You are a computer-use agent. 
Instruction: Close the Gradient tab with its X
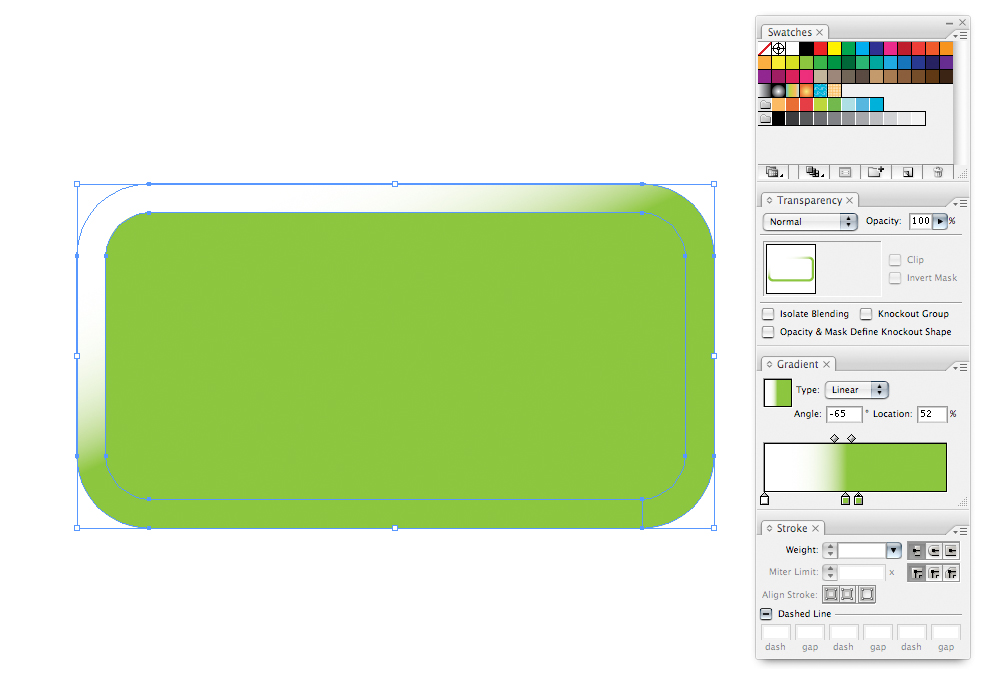point(826,364)
